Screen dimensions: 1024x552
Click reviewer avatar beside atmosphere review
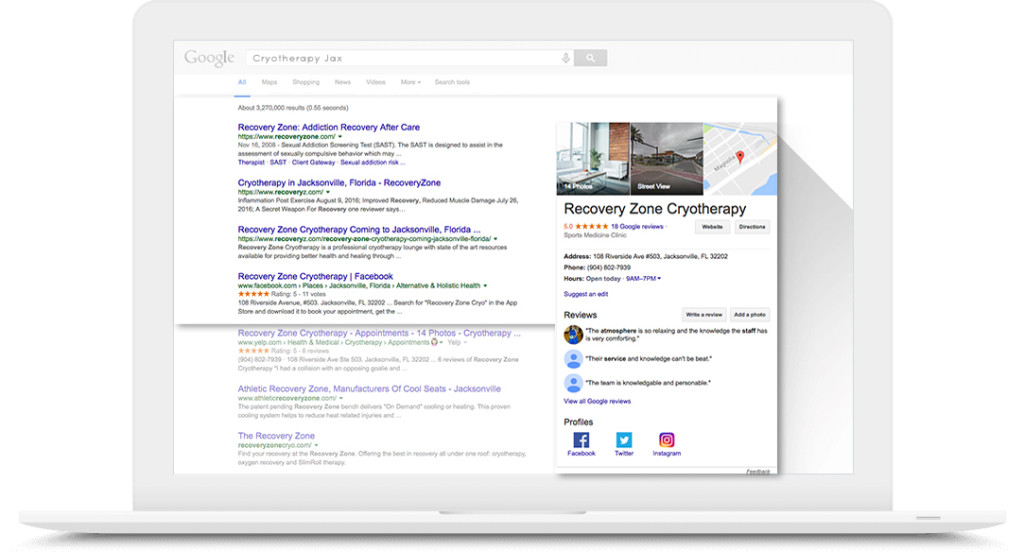click(x=573, y=334)
